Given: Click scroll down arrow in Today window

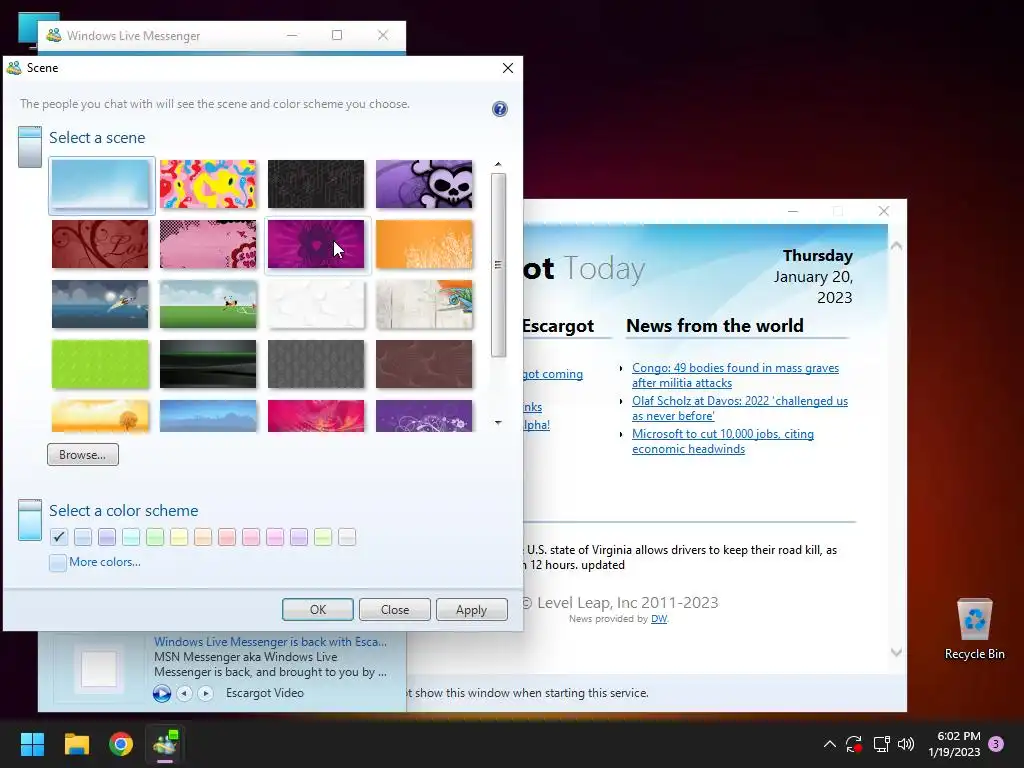Looking at the screenshot, I should click(896, 652).
